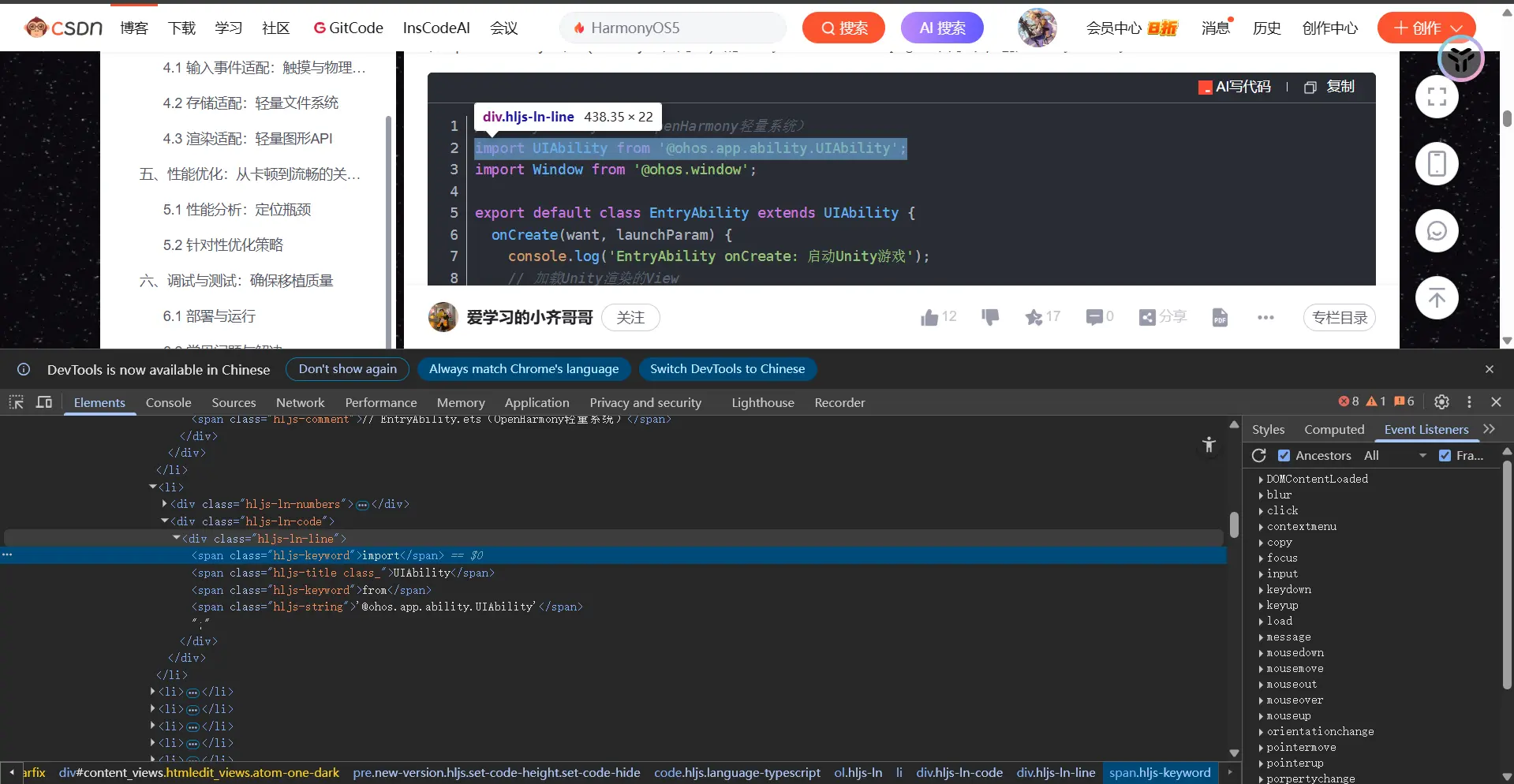This screenshot has width=1514, height=784.
Task: Click the thumbs-up like icon
Action: tap(929, 317)
